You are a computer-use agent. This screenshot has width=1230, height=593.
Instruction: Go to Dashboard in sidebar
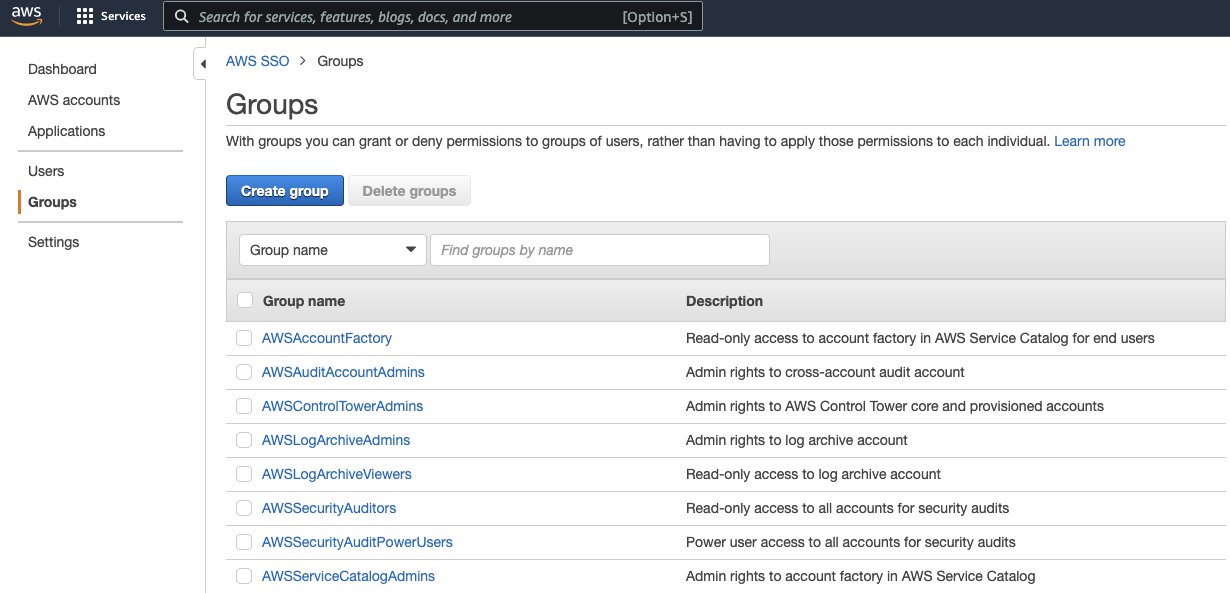(x=62, y=69)
